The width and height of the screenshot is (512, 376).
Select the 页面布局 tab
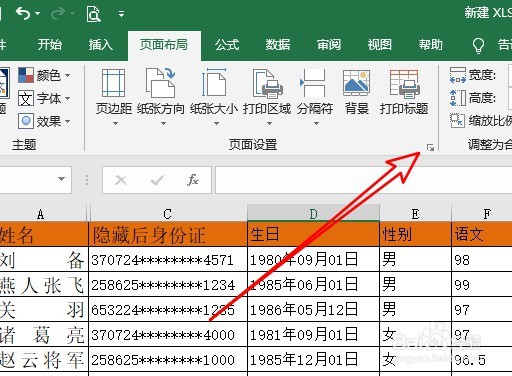coord(164,45)
